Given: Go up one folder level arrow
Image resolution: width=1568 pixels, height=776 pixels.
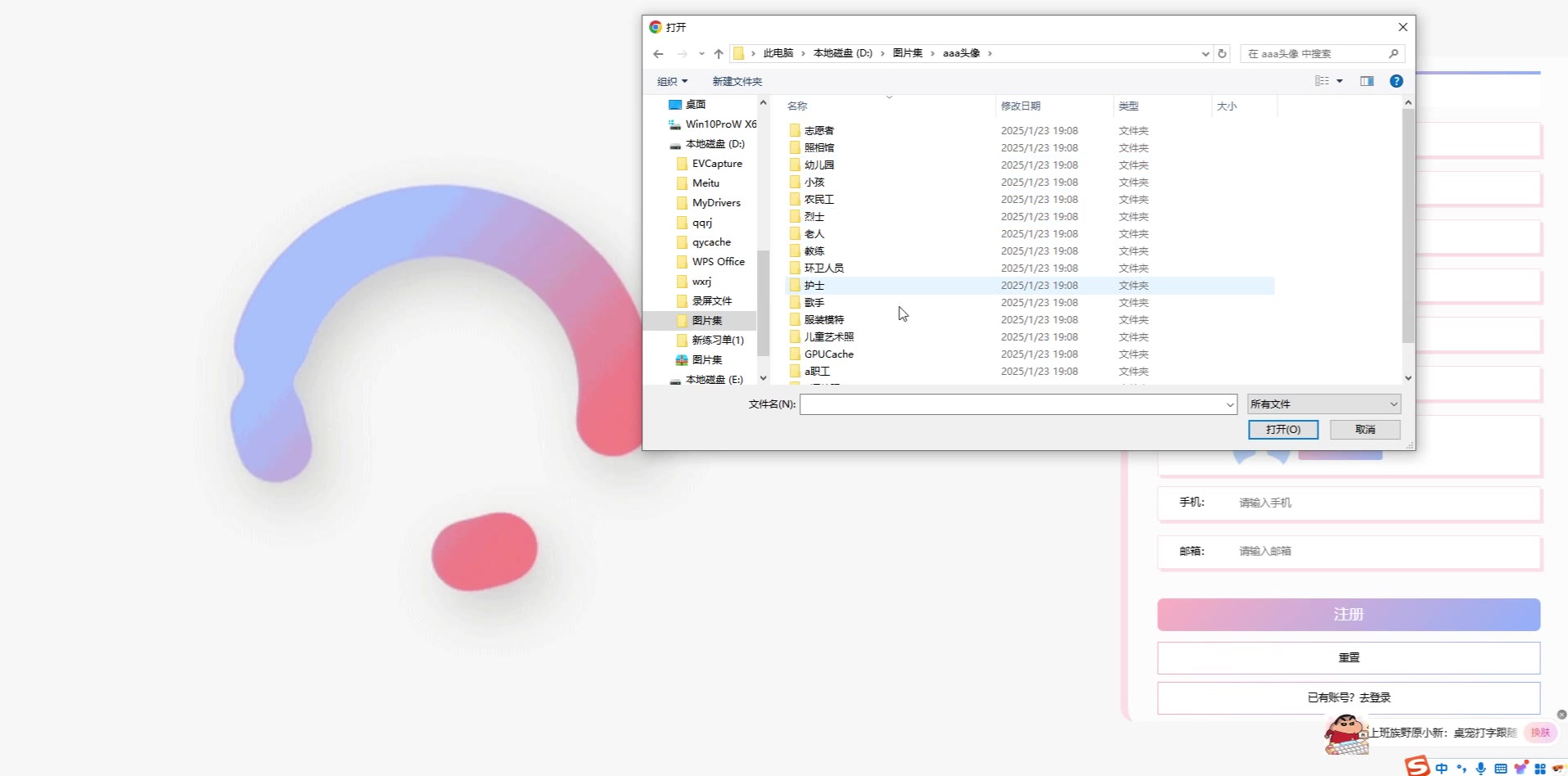Looking at the screenshot, I should coord(719,54).
